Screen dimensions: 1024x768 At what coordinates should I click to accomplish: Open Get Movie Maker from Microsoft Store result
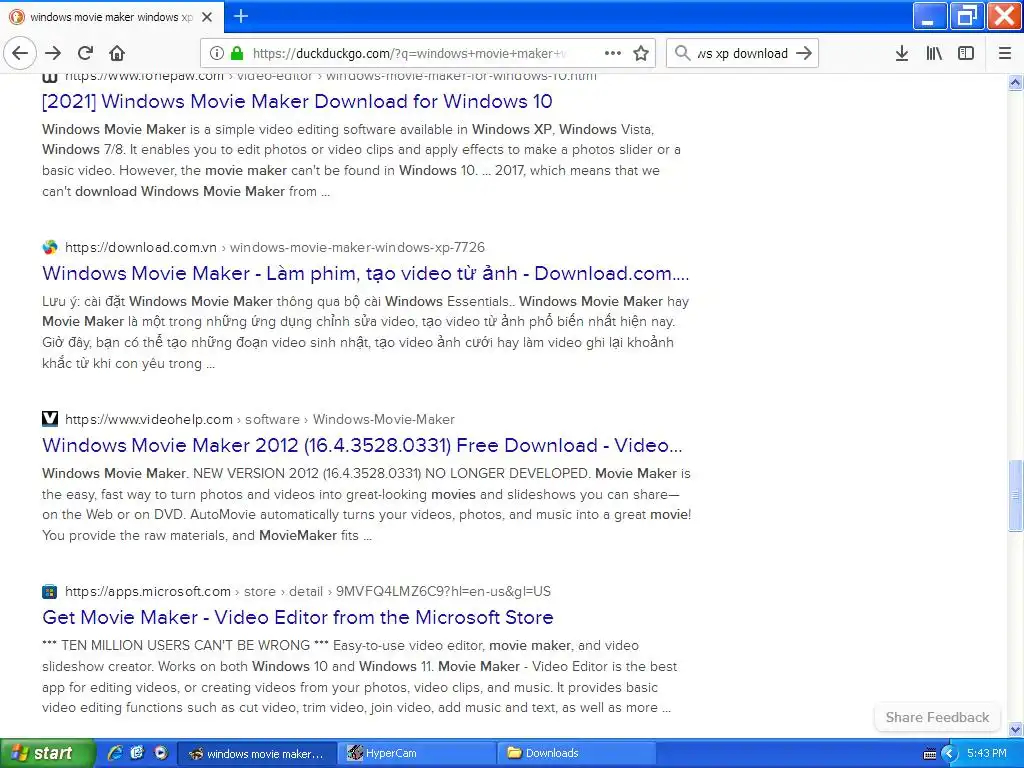tap(298, 617)
